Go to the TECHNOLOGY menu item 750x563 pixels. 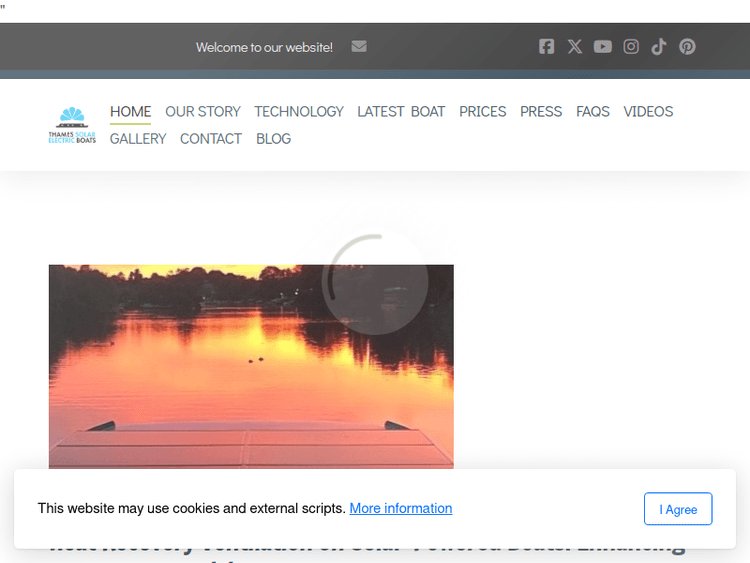click(x=298, y=112)
